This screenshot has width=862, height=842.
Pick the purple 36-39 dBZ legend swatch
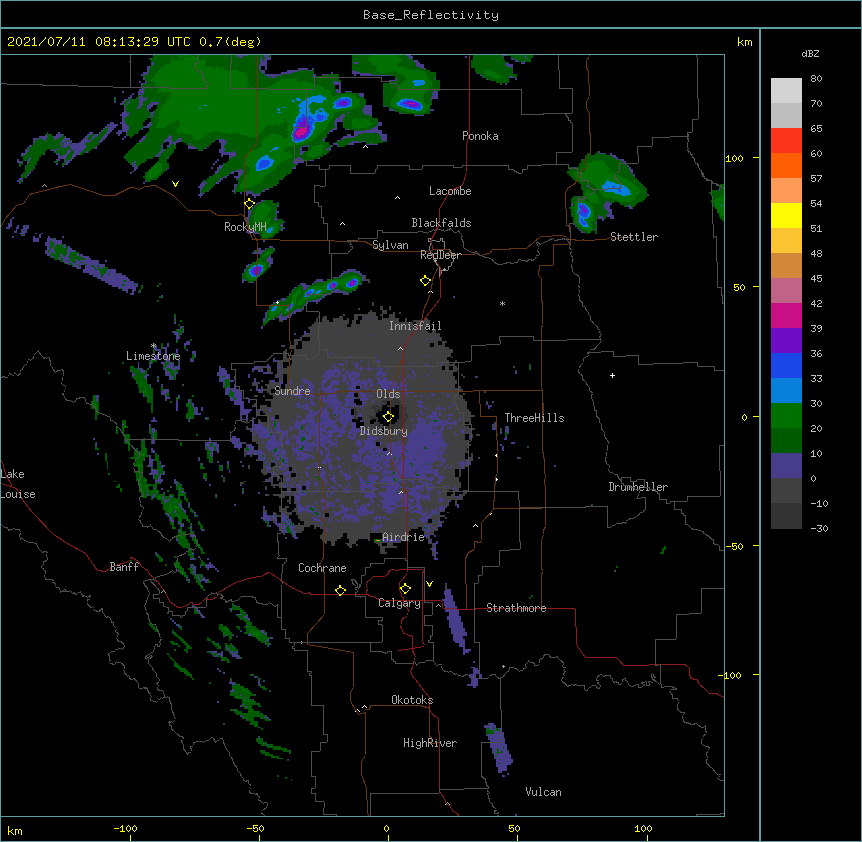tap(786, 341)
